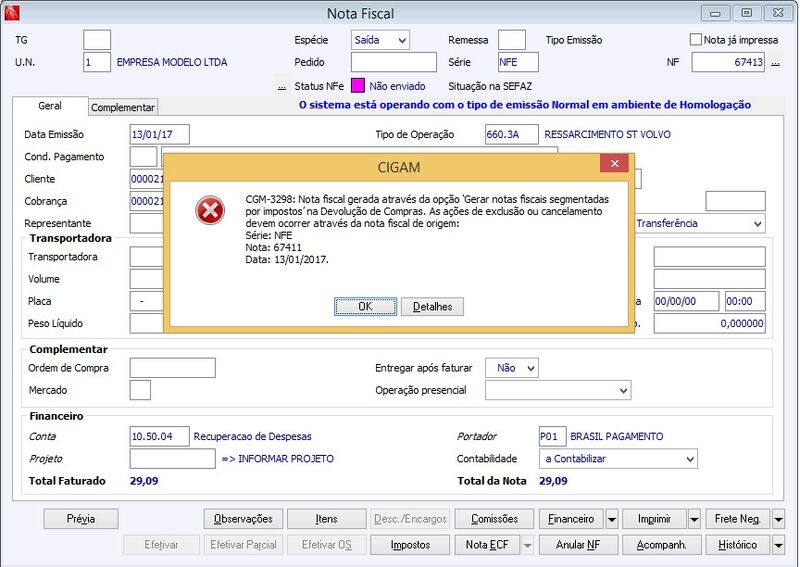800x567 pixels.
Task: Expand the arrow next to Nota ECF button
Action: coord(528,545)
